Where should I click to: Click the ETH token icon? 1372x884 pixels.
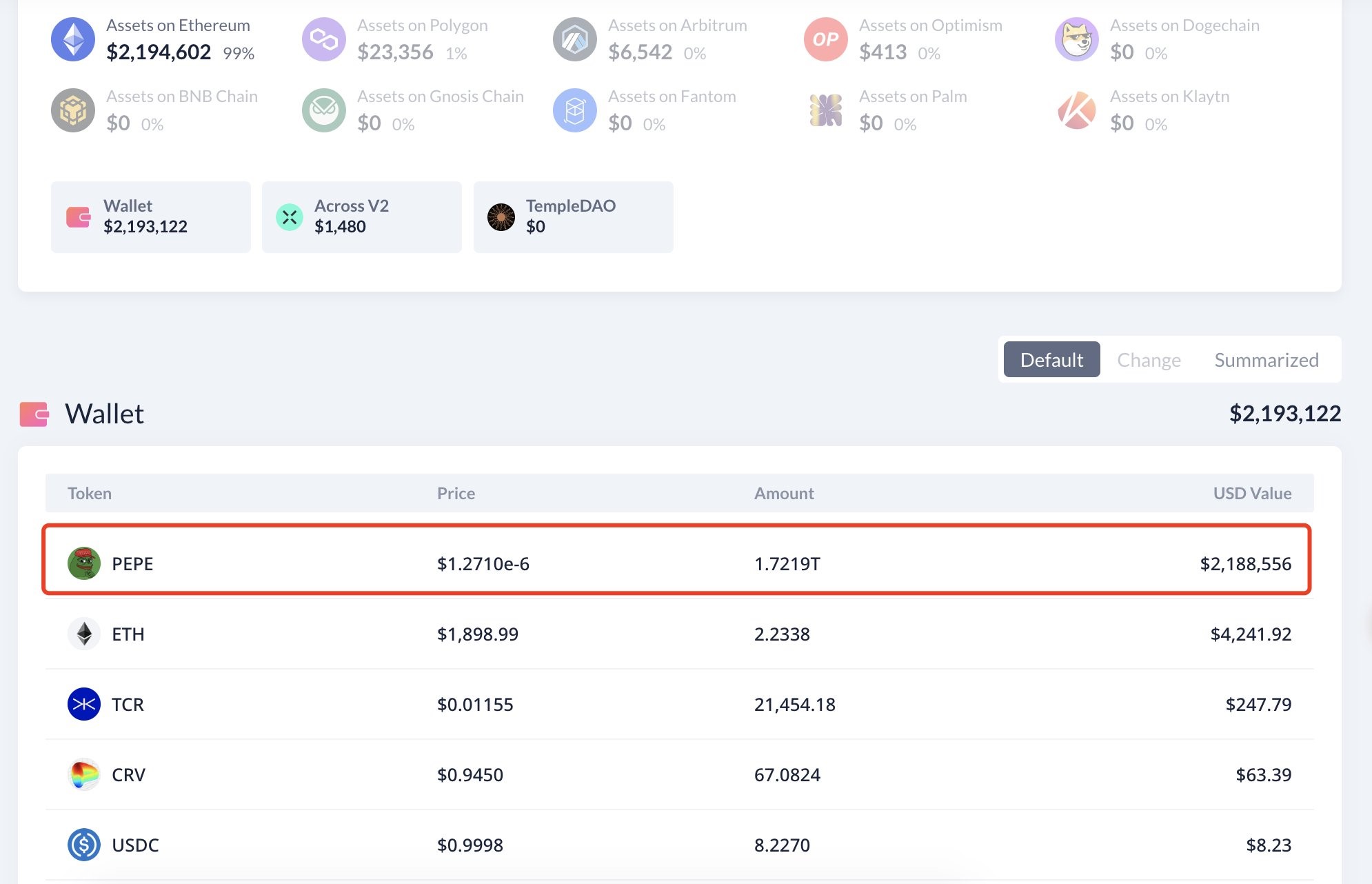pyautogui.click(x=84, y=634)
